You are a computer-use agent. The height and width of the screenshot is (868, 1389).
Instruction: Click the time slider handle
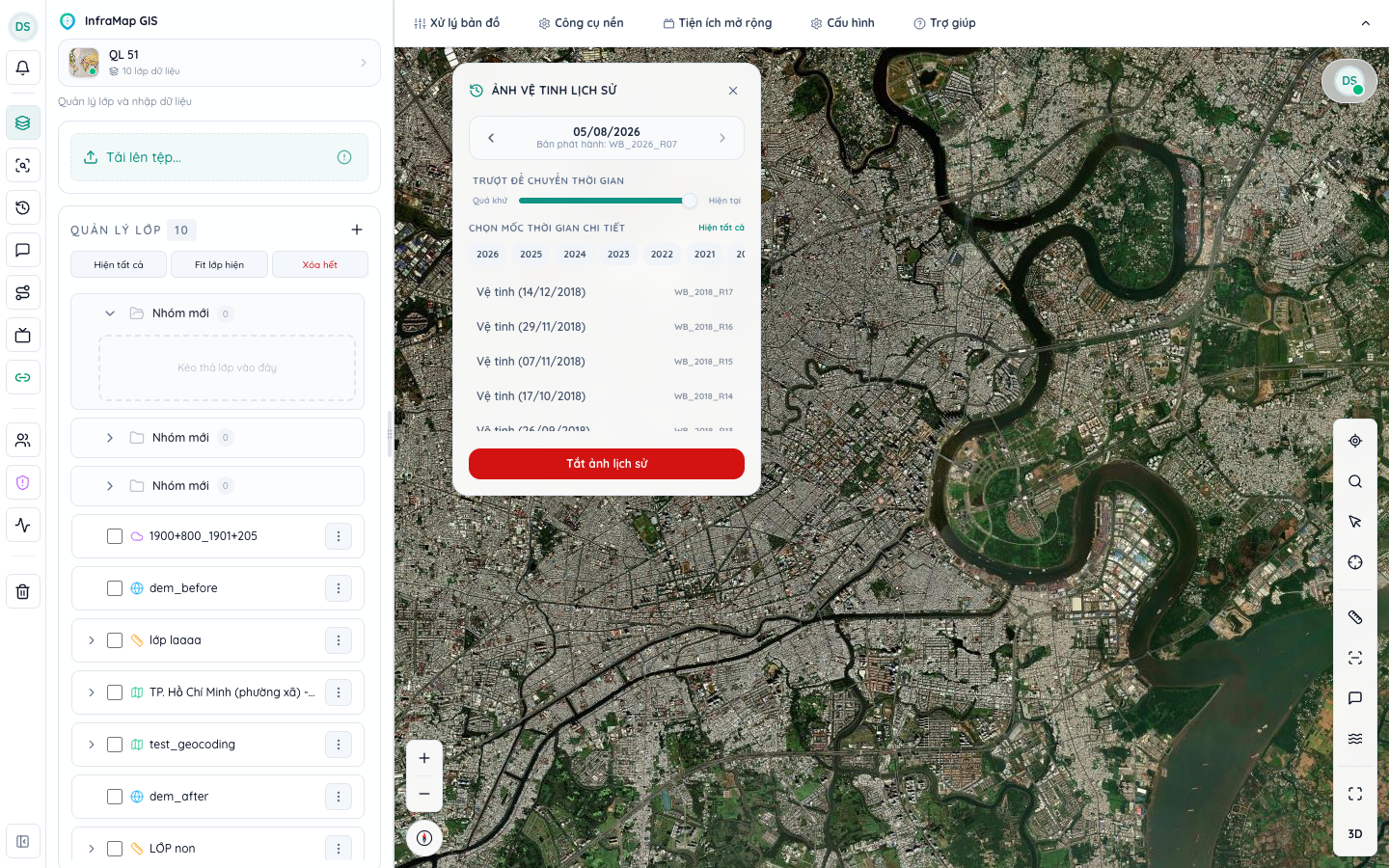[x=689, y=201]
